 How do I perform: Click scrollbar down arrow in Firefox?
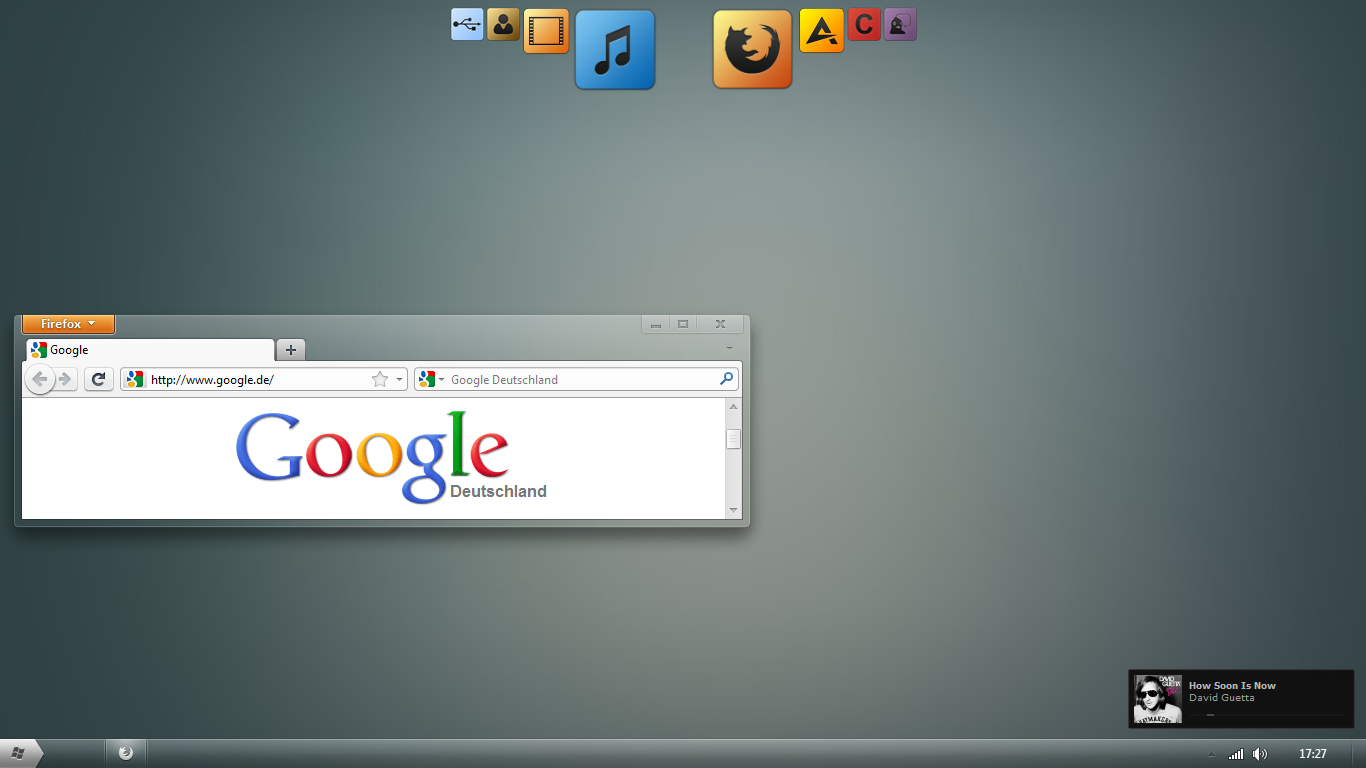pos(734,510)
